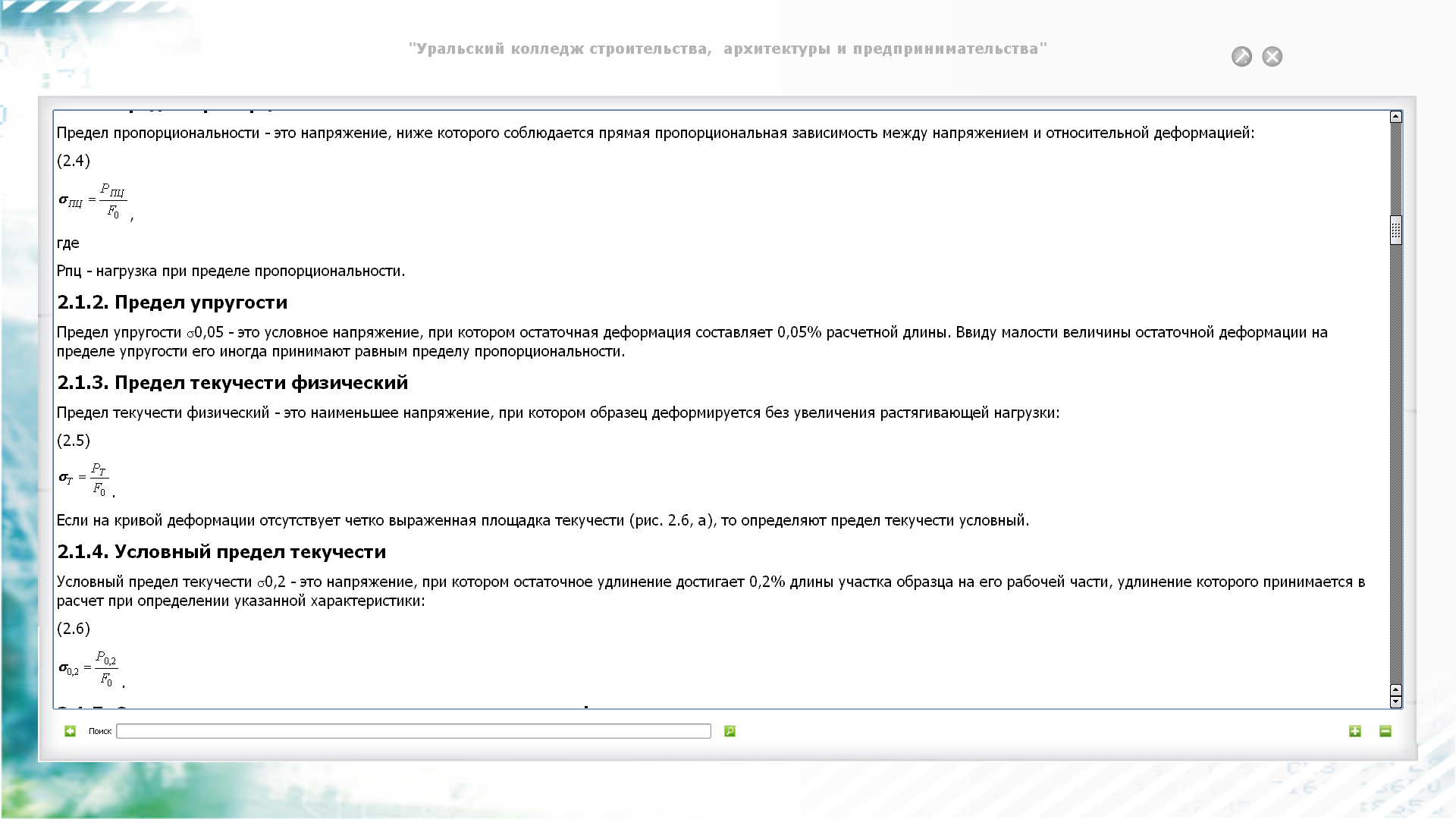Click the vertical scrollbar thumb
This screenshot has width=1456, height=819.
coord(1396,230)
